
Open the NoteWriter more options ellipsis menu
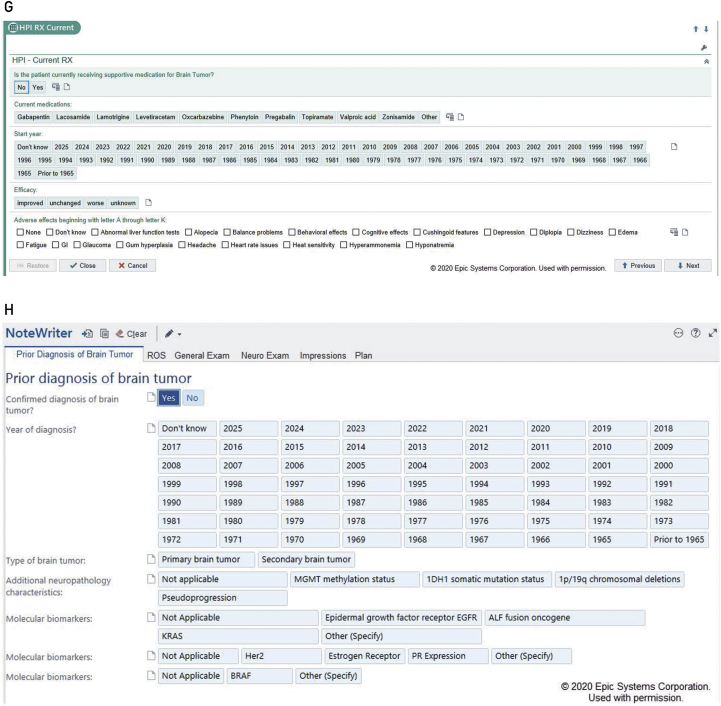(676, 333)
